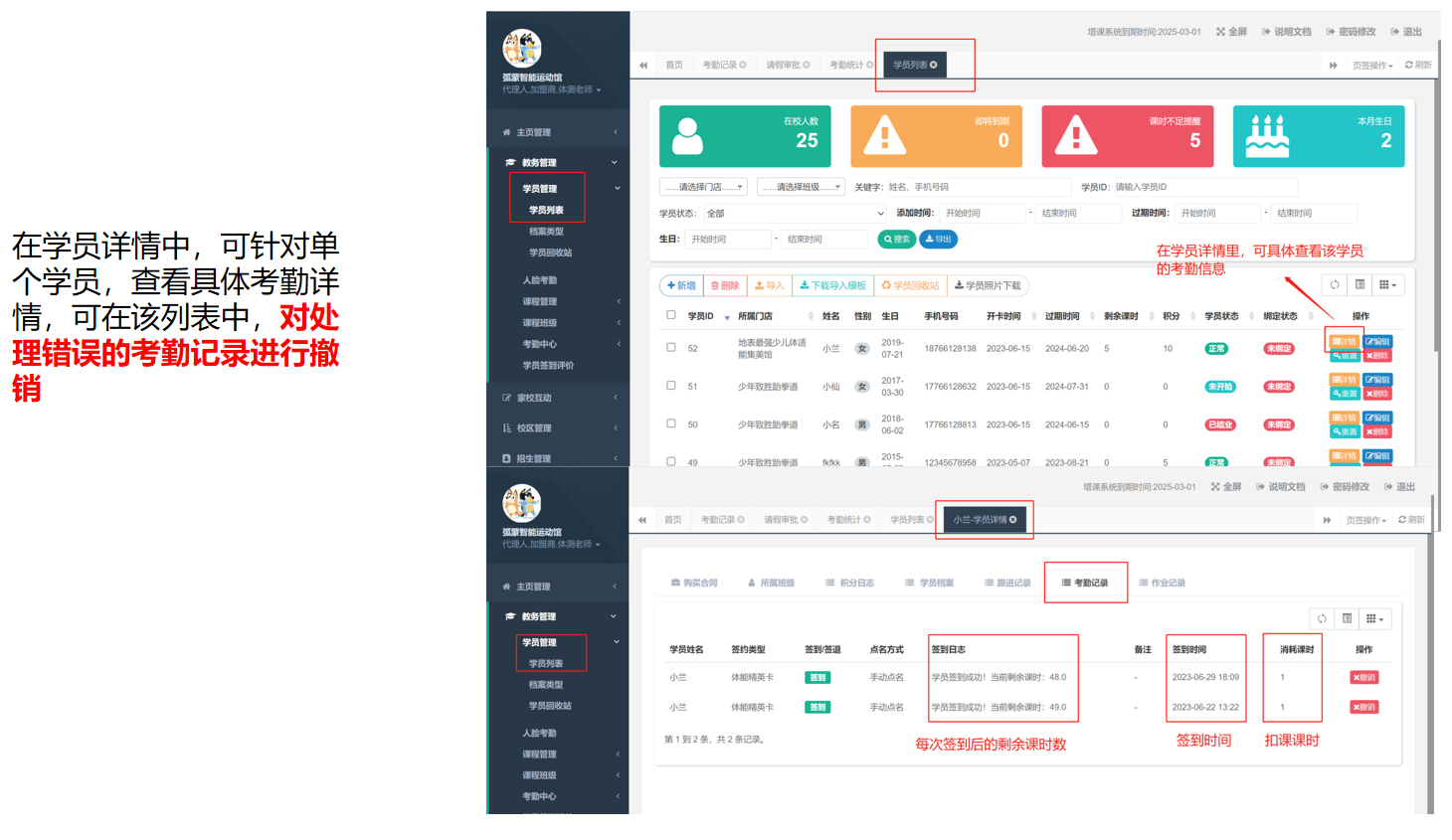Click the blue 导出 export button
This screenshot has height=840, width=1452.
click(x=938, y=240)
